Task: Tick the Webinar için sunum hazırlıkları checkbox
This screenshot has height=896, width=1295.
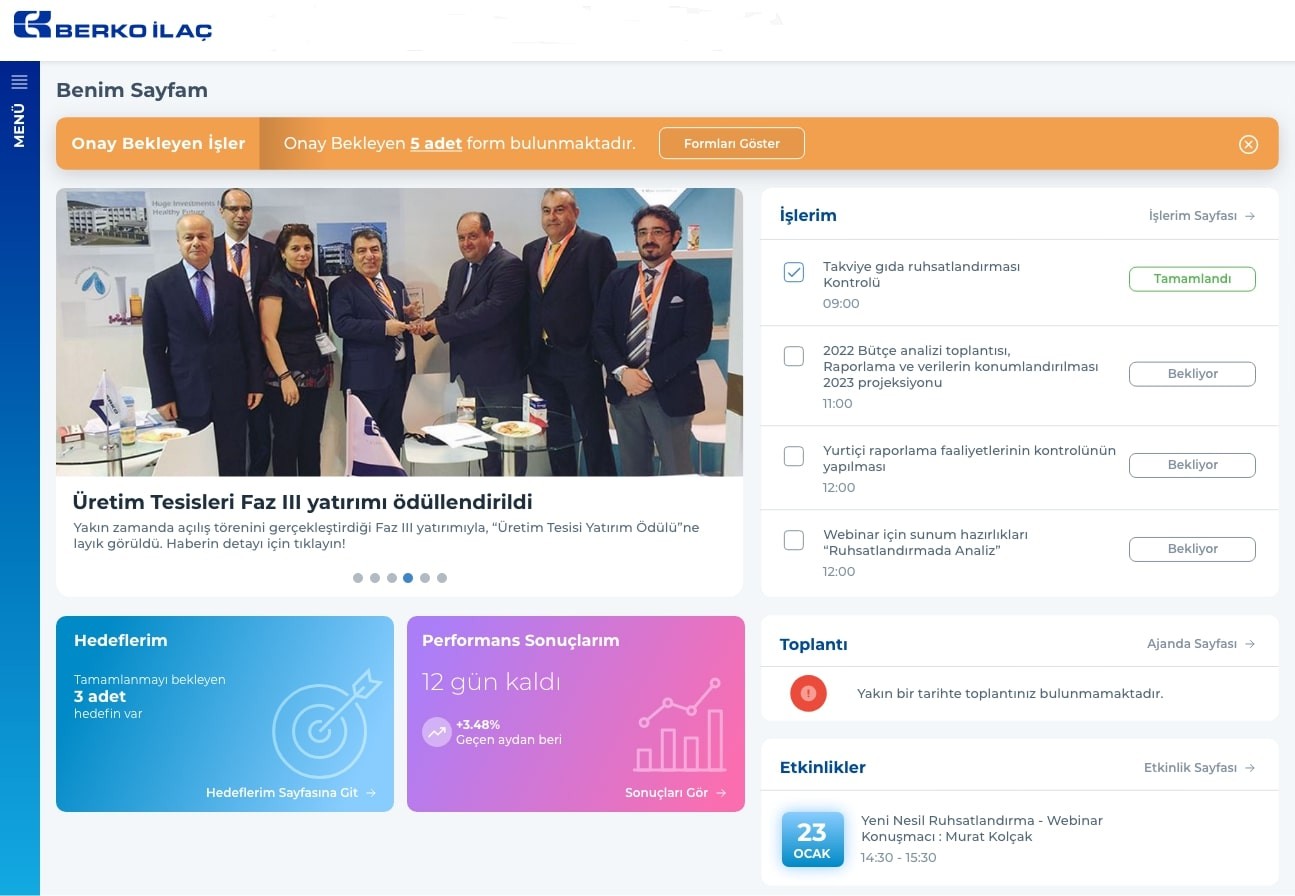Action: click(x=794, y=540)
